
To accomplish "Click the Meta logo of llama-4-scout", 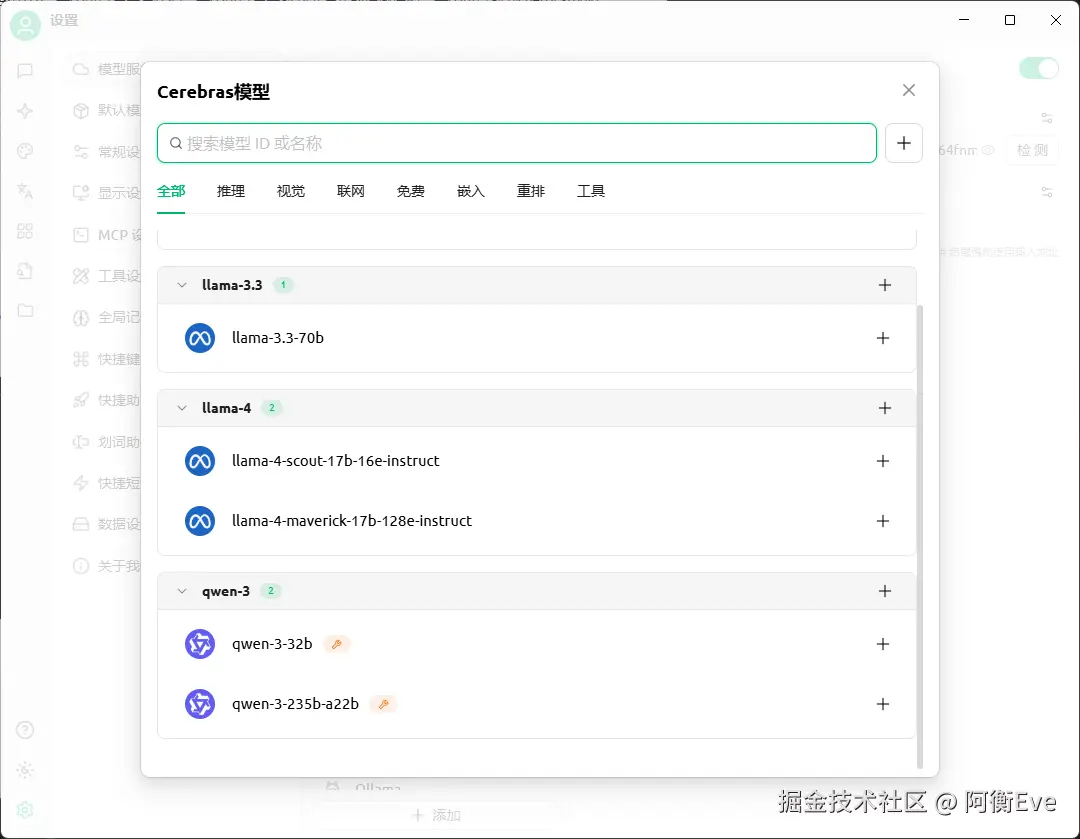I will pyautogui.click(x=200, y=461).
